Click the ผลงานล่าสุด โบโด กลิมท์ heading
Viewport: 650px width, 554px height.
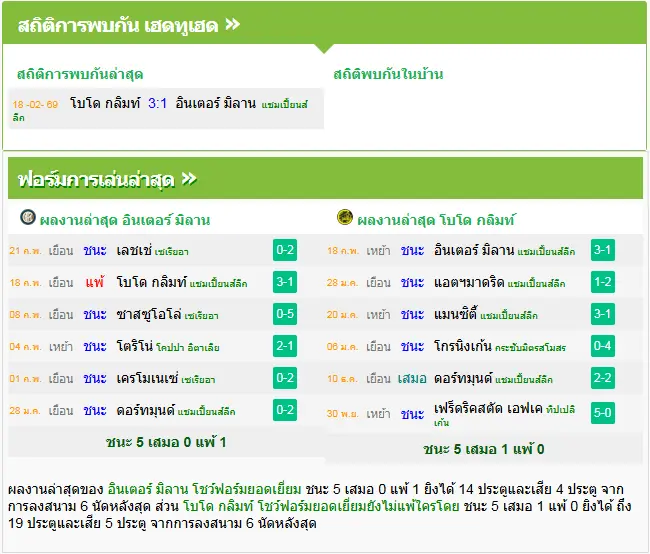(436, 220)
